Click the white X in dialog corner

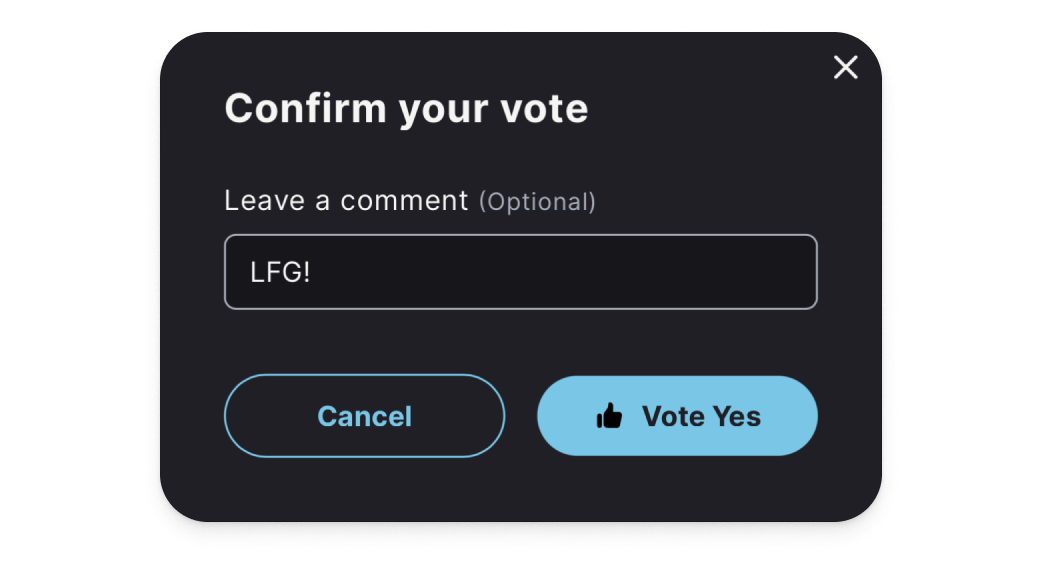click(x=846, y=67)
